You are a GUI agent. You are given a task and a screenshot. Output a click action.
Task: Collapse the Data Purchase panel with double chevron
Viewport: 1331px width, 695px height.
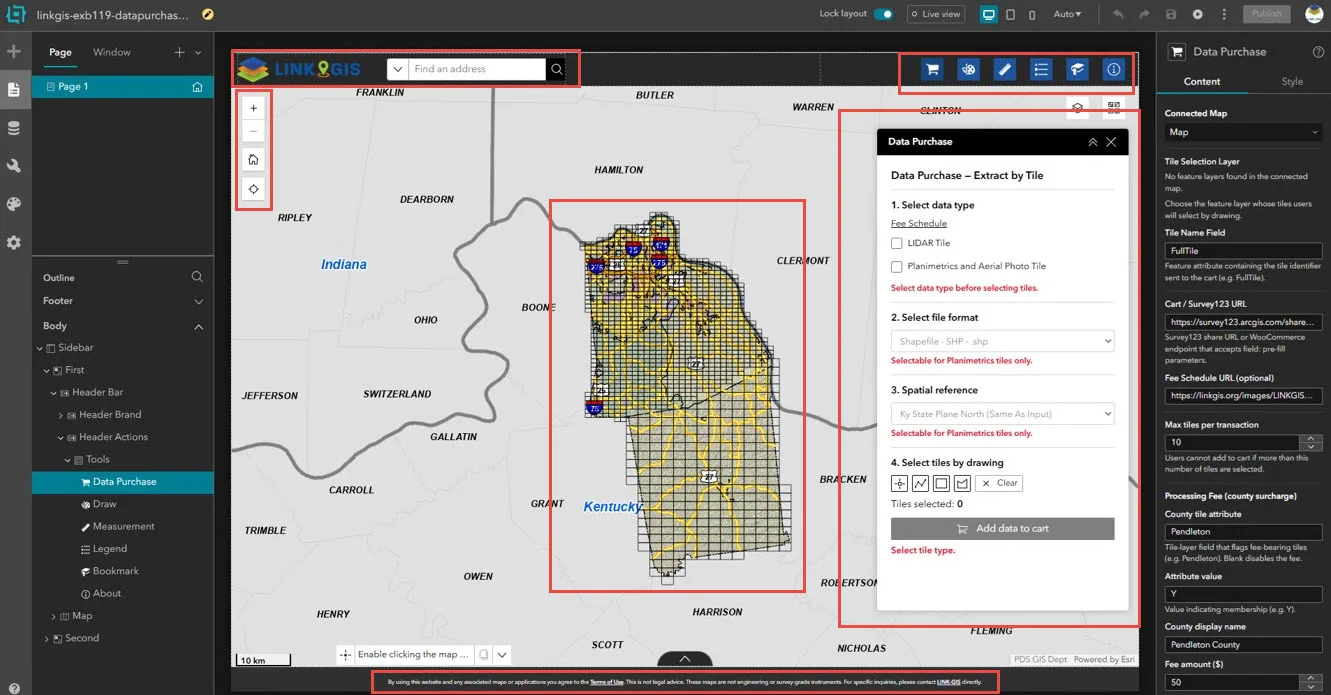click(1093, 142)
